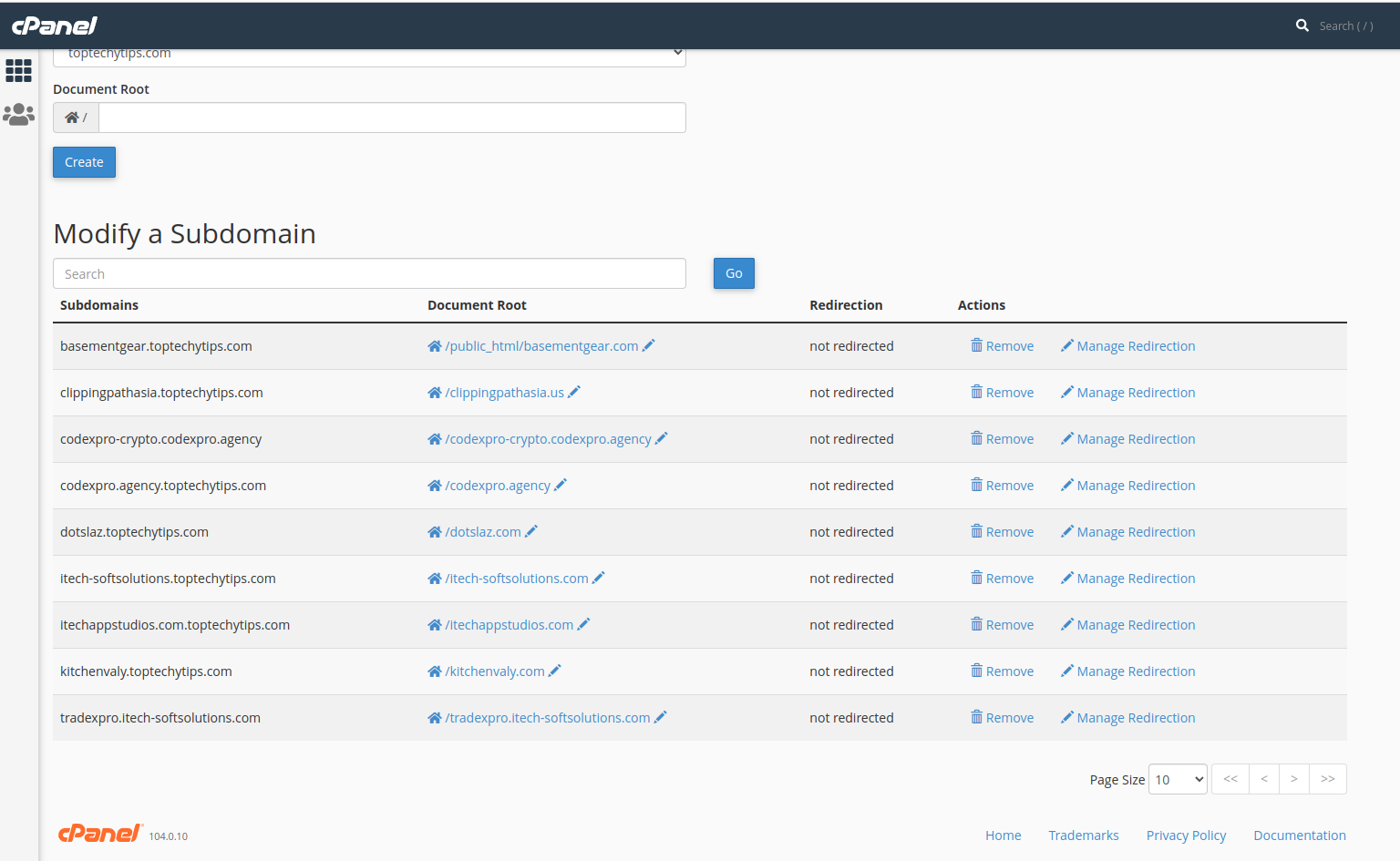
Task: Focus the Document Root input field
Action: [392, 118]
